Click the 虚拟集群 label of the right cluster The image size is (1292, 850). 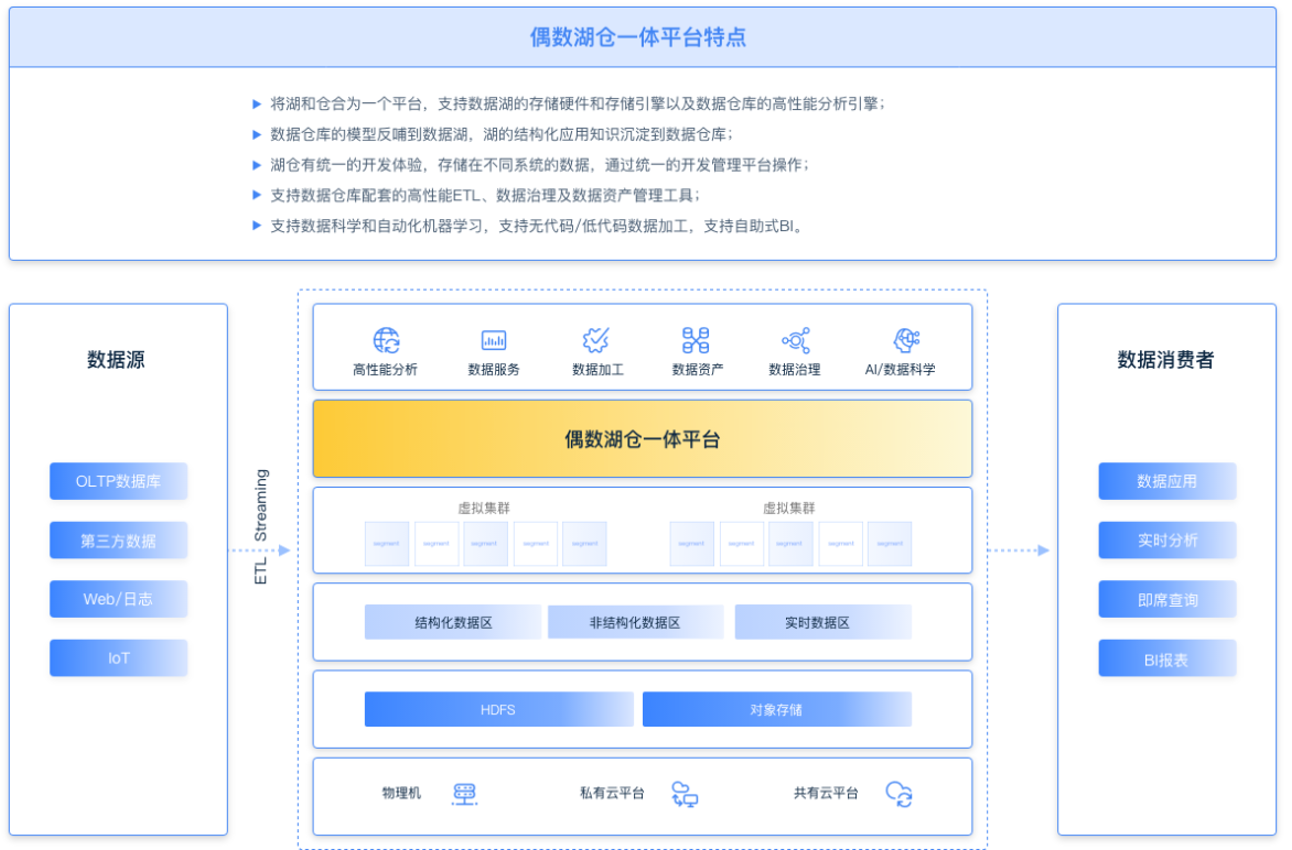tap(790, 508)
